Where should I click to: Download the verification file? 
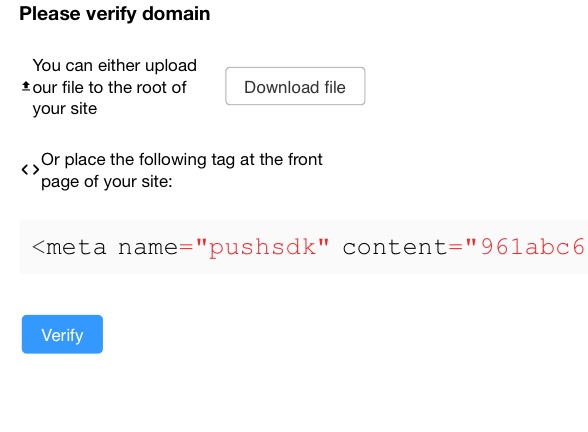click(295, 86)
